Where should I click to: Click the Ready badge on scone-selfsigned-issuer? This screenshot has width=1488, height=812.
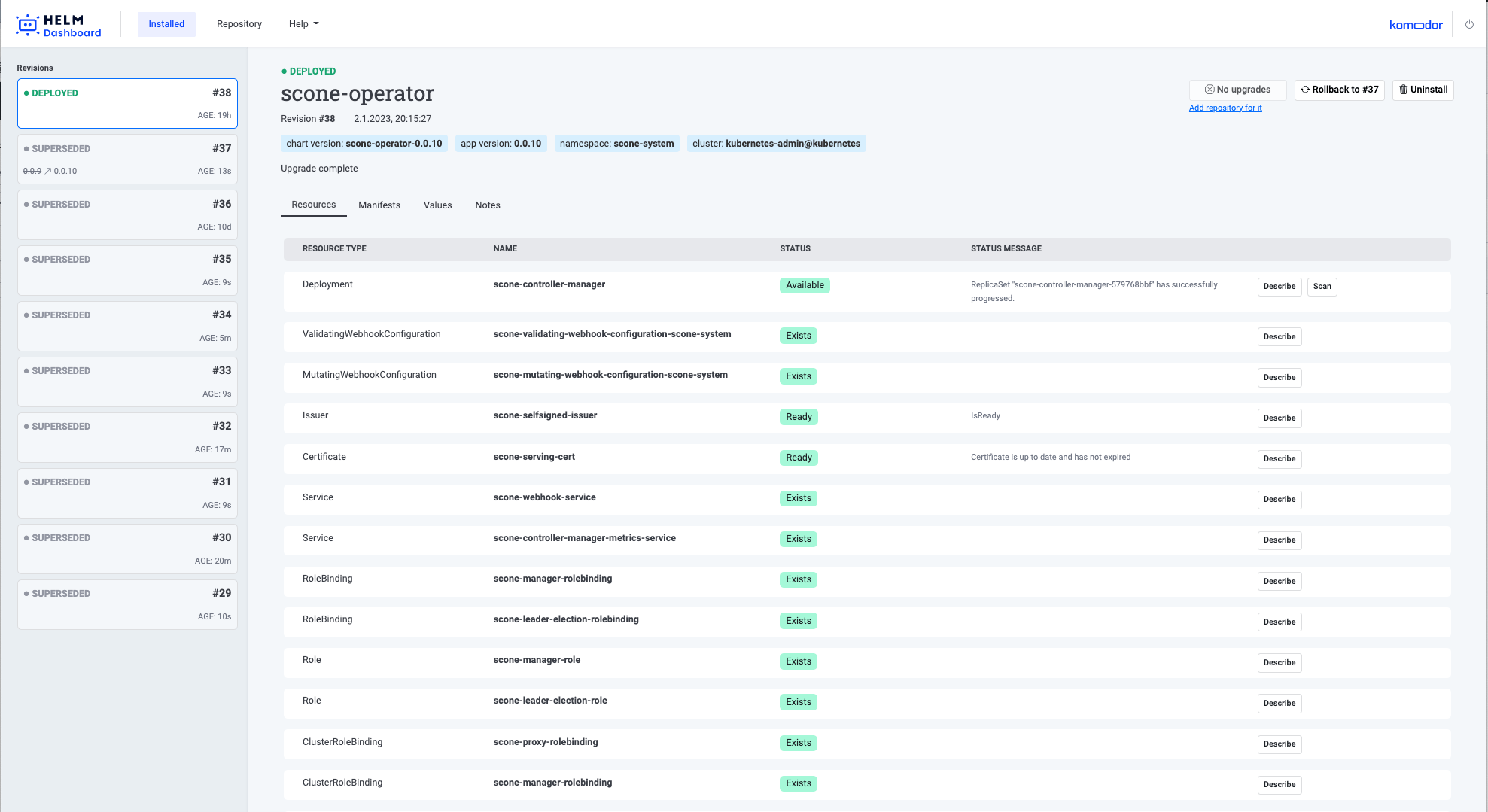click(798, 416)
